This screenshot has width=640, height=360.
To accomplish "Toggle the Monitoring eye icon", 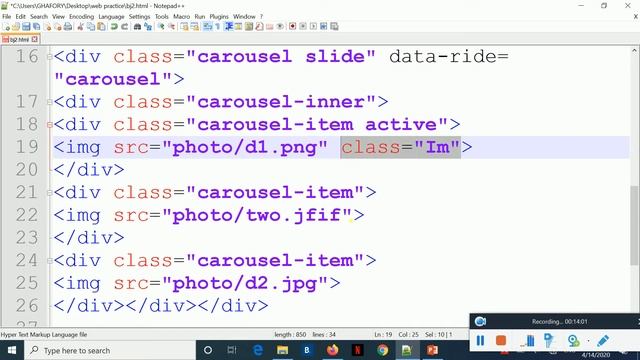I will [x=280, y=27].
